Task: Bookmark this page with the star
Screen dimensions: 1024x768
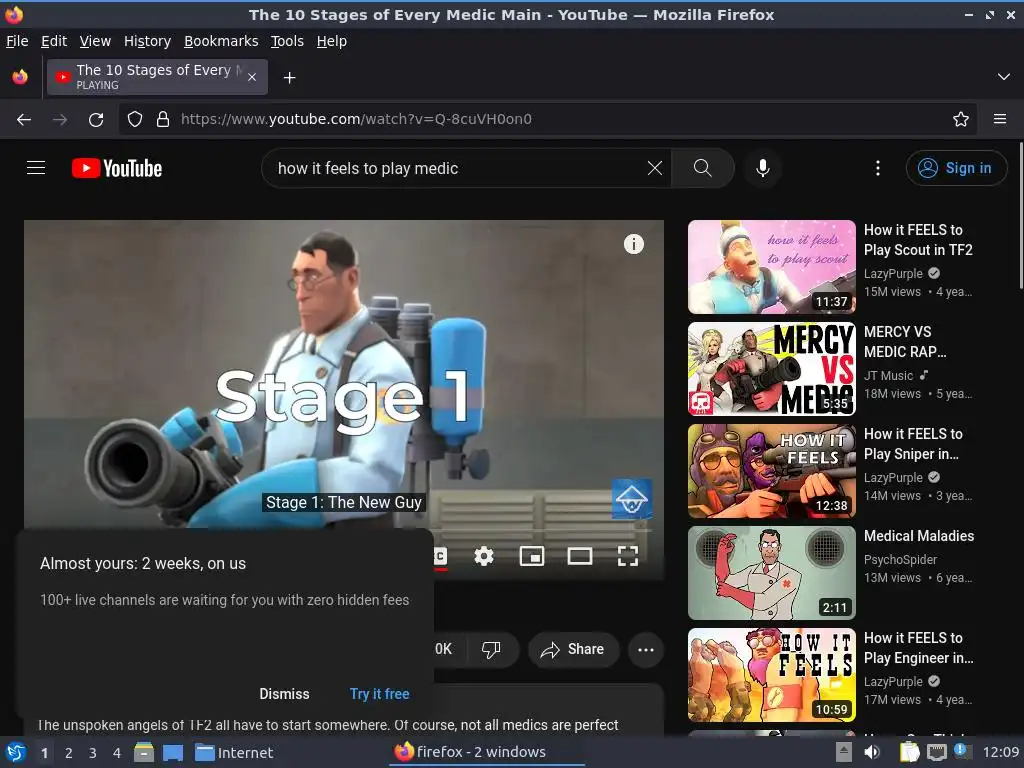Action: tap(960, 119)
